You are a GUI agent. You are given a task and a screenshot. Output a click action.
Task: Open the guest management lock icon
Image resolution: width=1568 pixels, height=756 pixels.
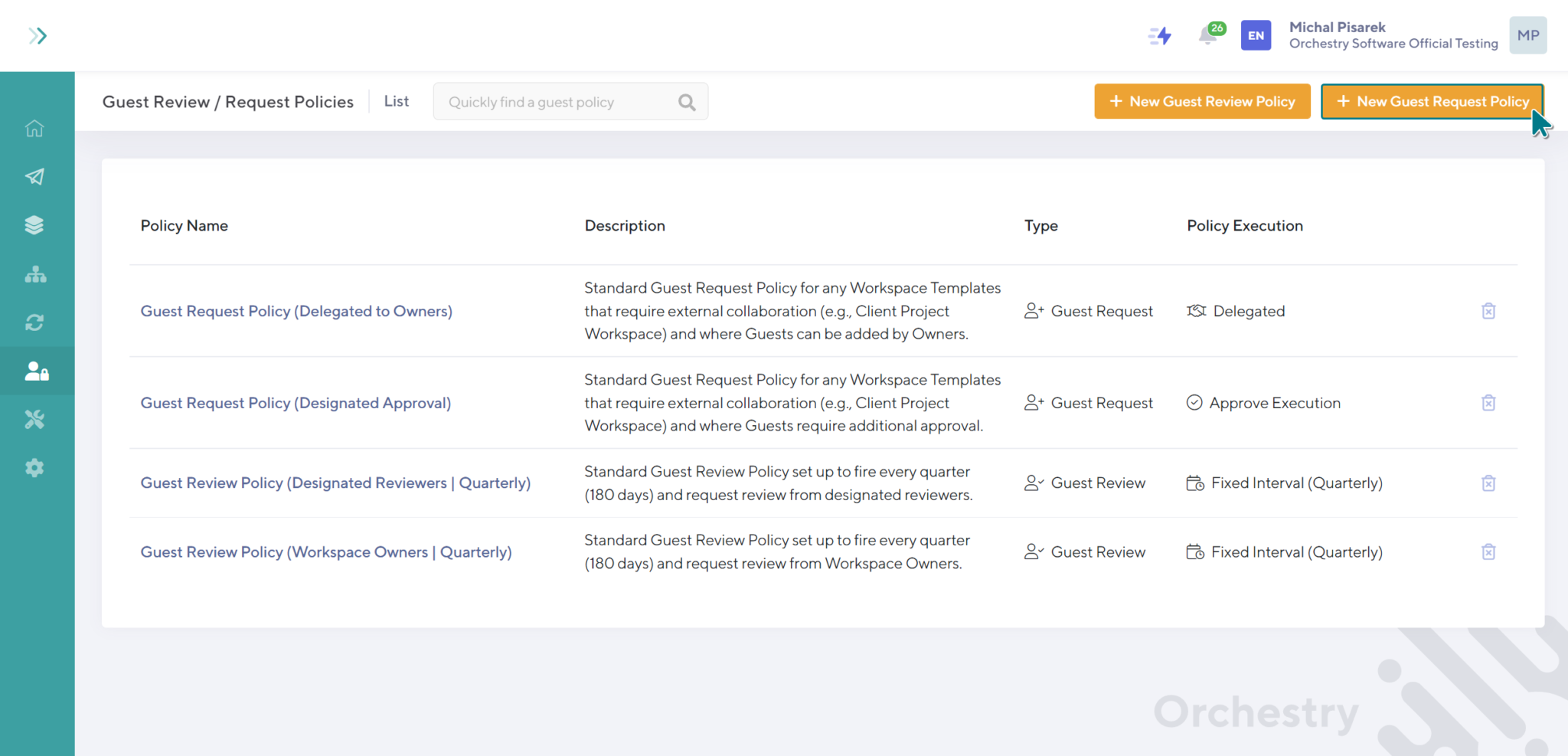[x=35, y=371]
